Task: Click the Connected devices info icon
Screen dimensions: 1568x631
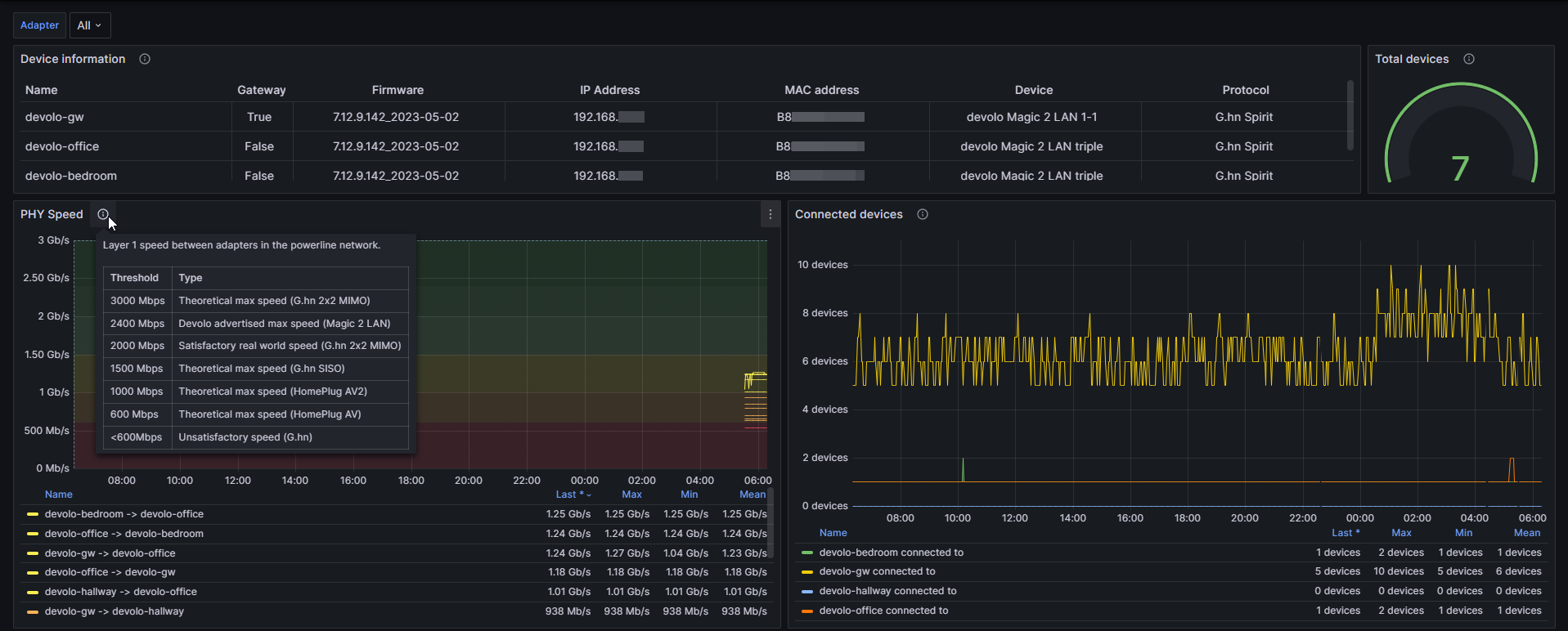Action: 923,214
